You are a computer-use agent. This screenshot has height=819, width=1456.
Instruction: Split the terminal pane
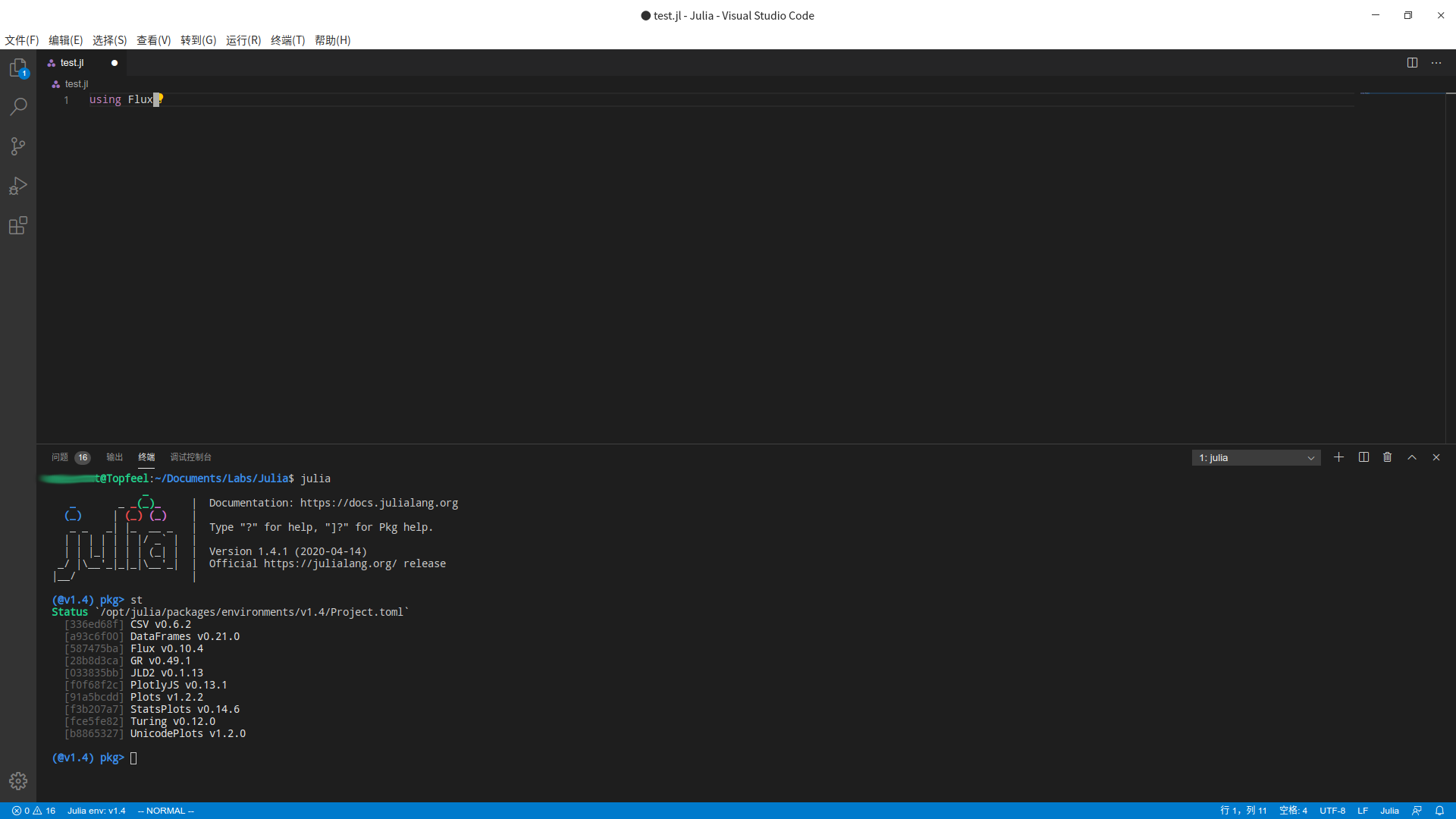(x=1363, y=457)
